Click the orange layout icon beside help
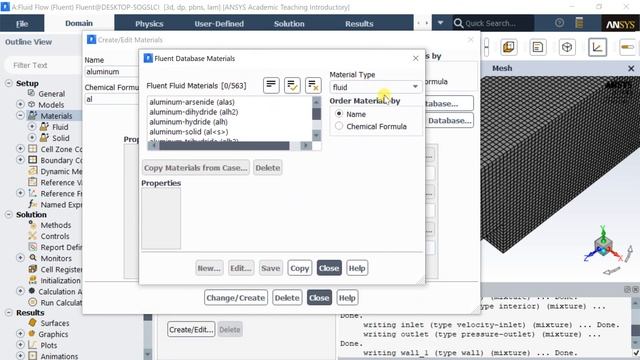 pos(579,23)
